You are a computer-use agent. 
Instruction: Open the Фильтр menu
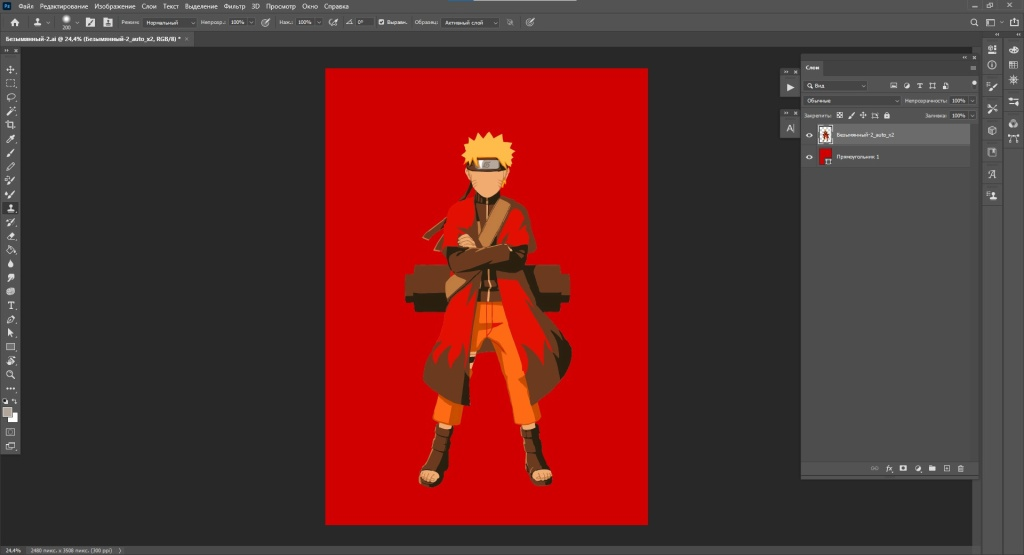tap(234, 7)
